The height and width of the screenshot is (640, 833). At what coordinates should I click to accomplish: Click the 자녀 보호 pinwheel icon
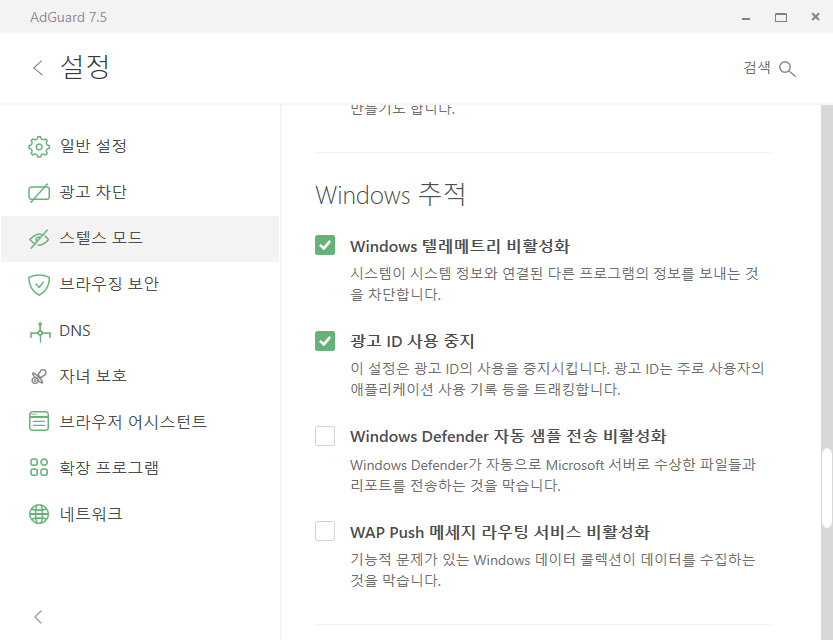pos(39,377)
